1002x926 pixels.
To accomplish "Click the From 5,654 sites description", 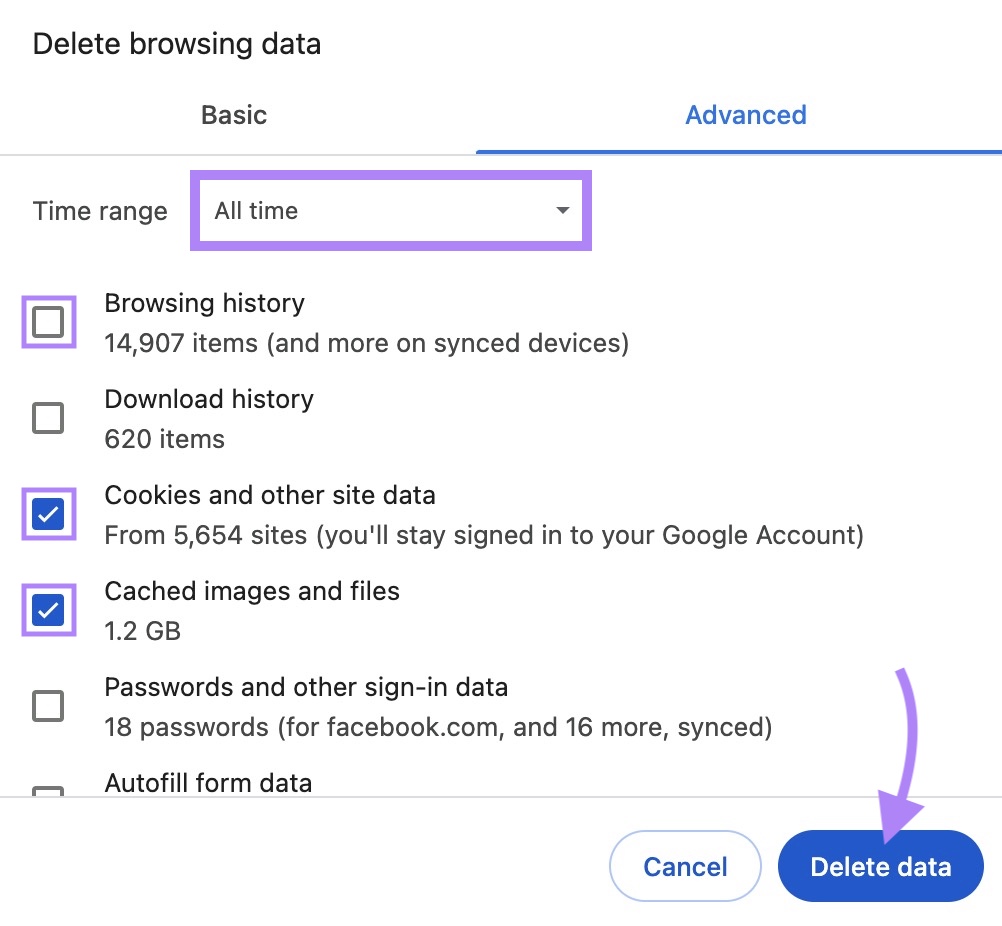I will (x=483, y=535).
